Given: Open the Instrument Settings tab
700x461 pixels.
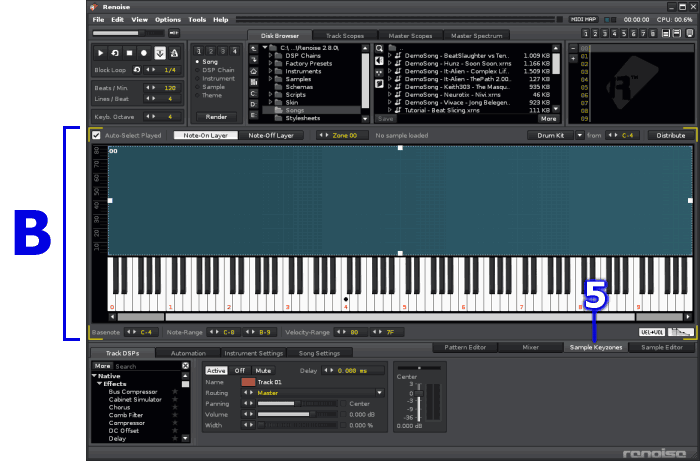Looking at the screenshot, I should click(254, 353).
